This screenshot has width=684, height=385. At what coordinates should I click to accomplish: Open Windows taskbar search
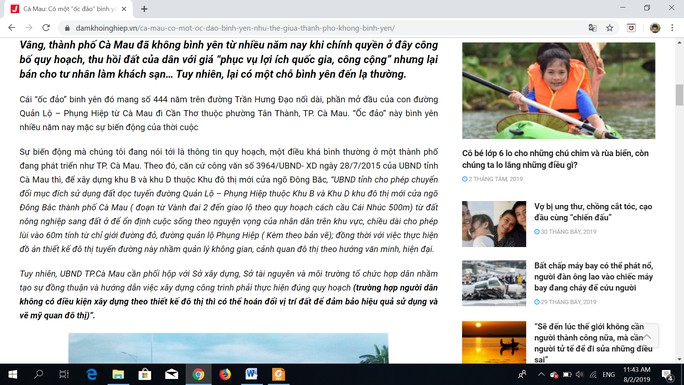tap(38, 374)
